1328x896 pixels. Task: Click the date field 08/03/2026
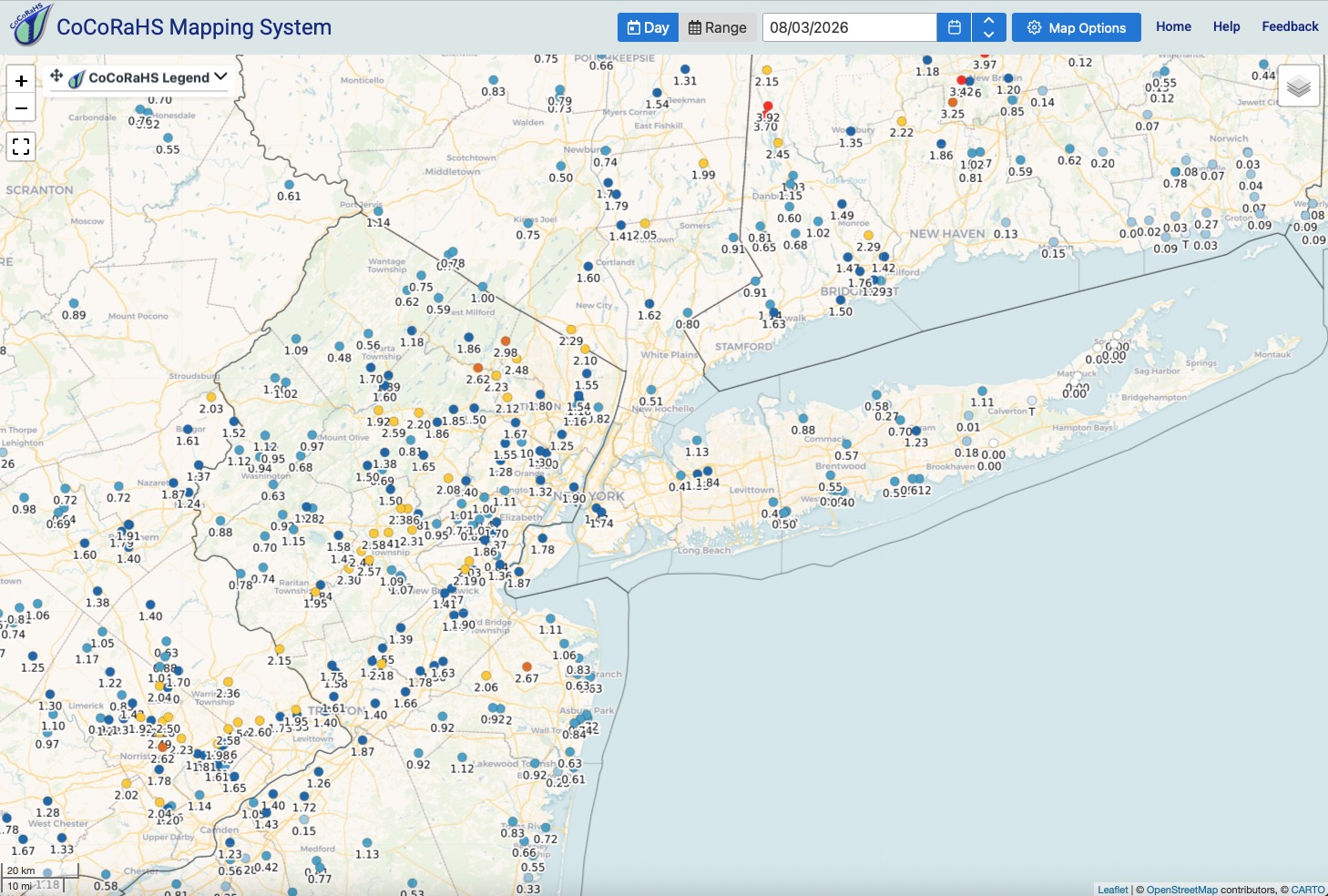pyautogui.click(x=849, y=27)
